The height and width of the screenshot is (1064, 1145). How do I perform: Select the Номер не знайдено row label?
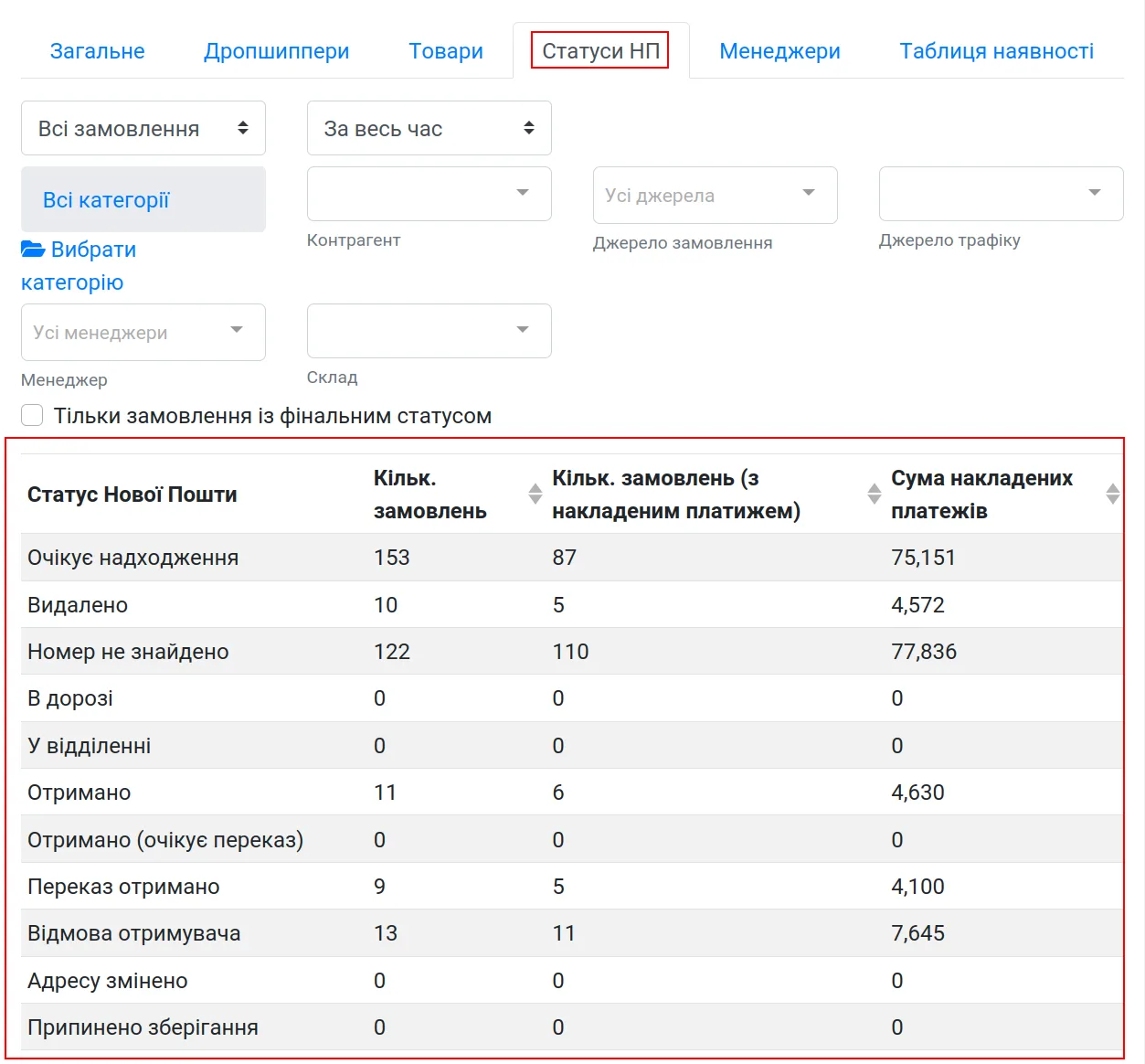128,652
